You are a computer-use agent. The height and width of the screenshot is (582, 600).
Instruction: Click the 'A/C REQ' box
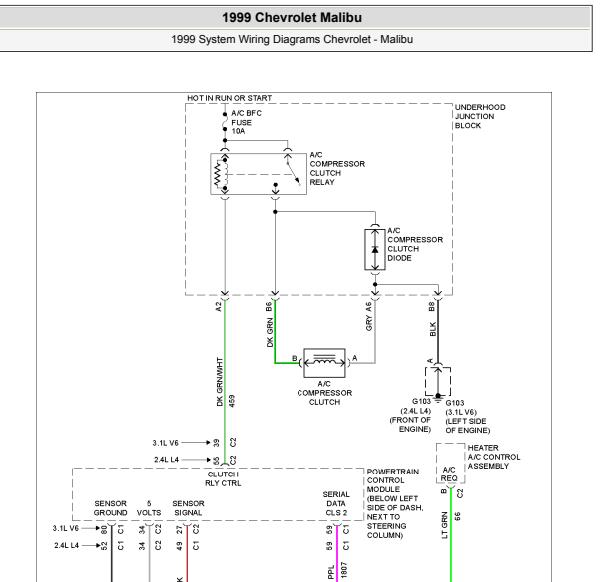450,463
